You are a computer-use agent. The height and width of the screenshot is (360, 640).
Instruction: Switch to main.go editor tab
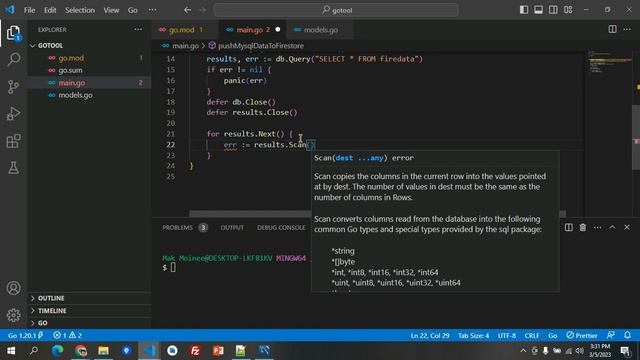253,29
